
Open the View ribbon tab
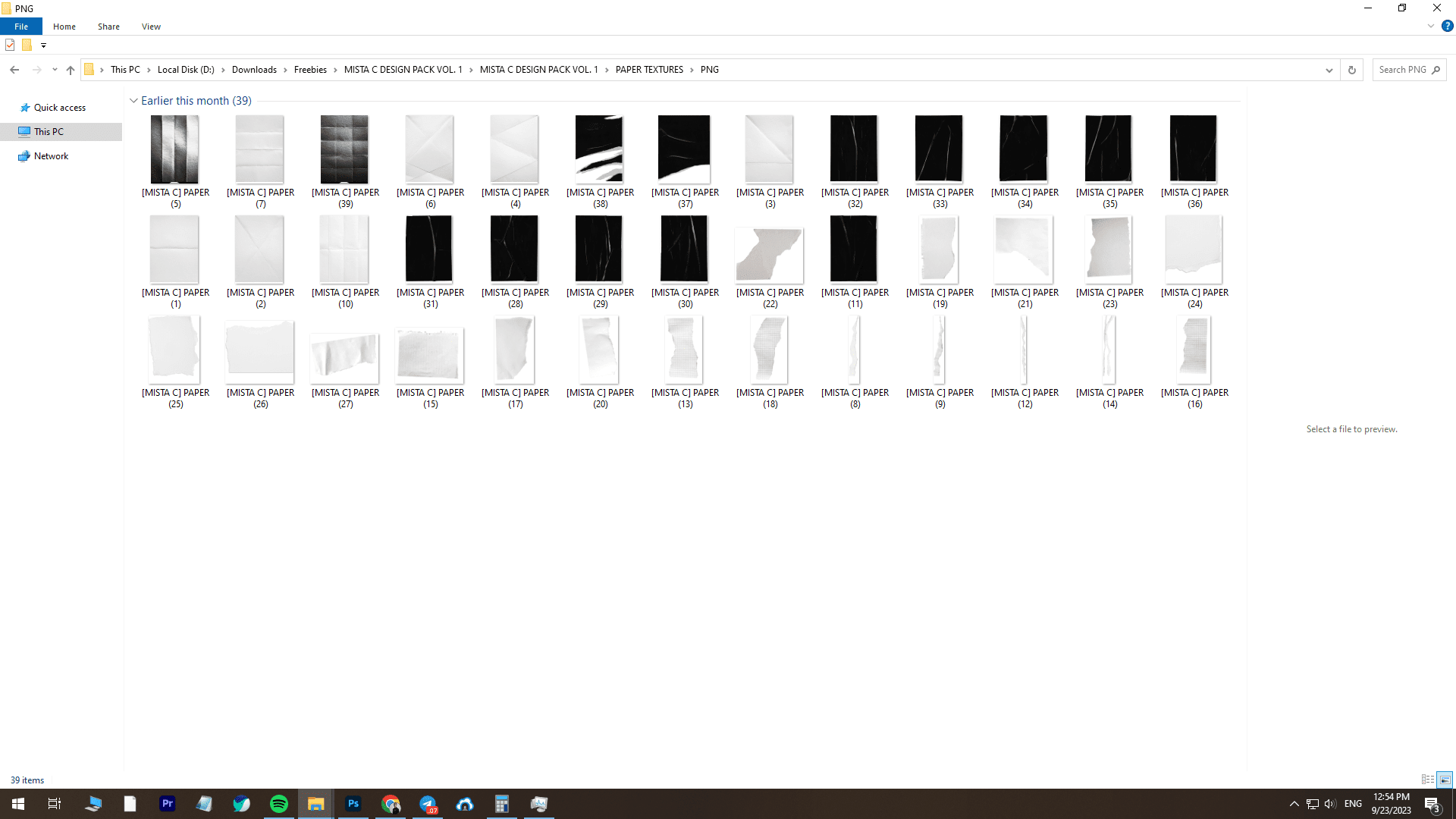[151, 27]
